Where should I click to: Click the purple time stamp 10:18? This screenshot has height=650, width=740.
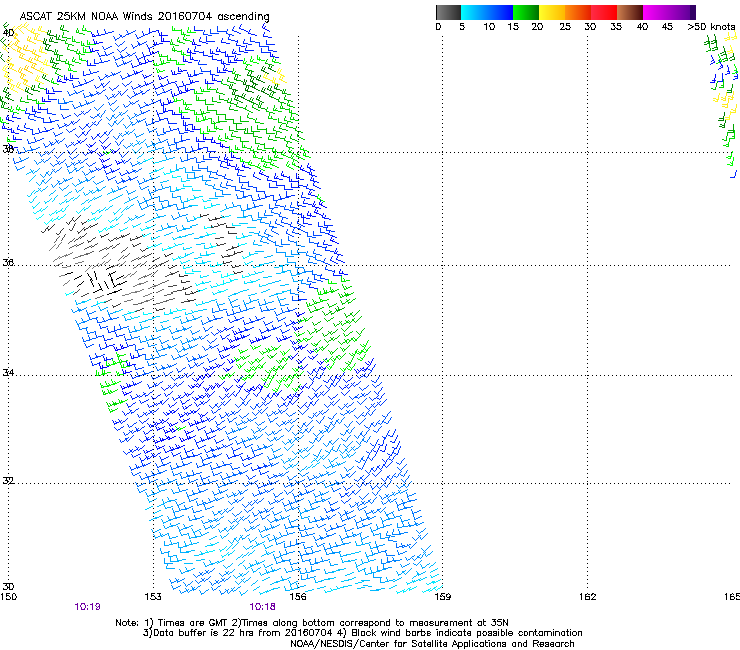pos(262,607)
